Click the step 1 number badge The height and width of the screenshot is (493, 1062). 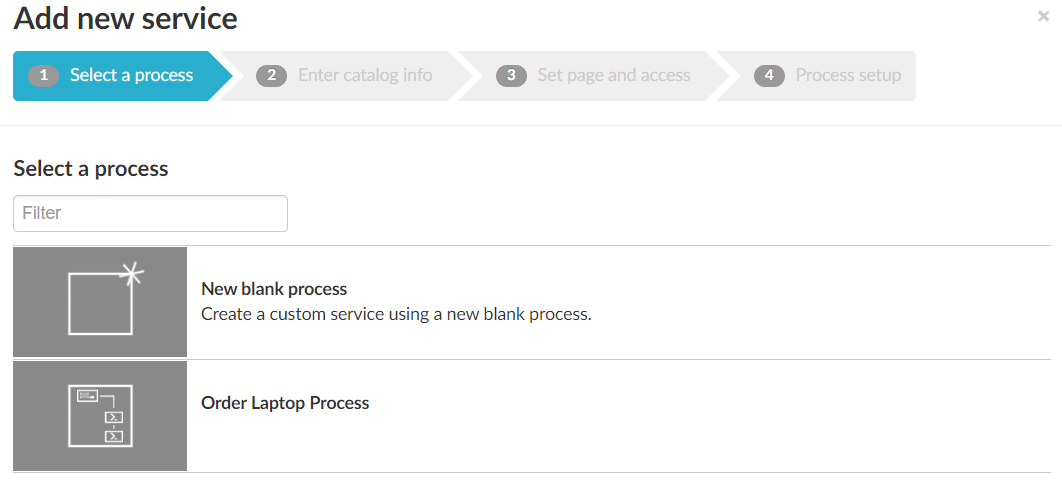[x=44, y=76]
